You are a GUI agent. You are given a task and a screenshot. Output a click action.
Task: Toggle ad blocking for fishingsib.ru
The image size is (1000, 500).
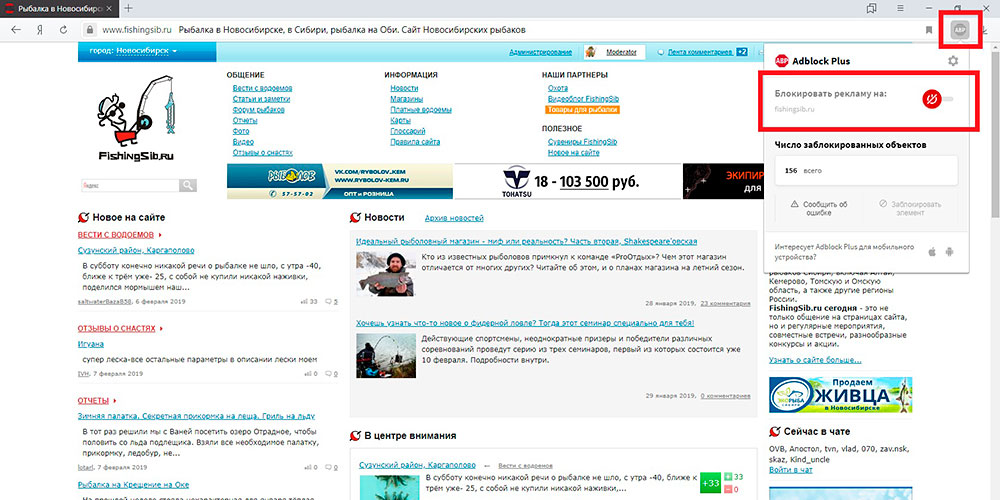point(938,99)
